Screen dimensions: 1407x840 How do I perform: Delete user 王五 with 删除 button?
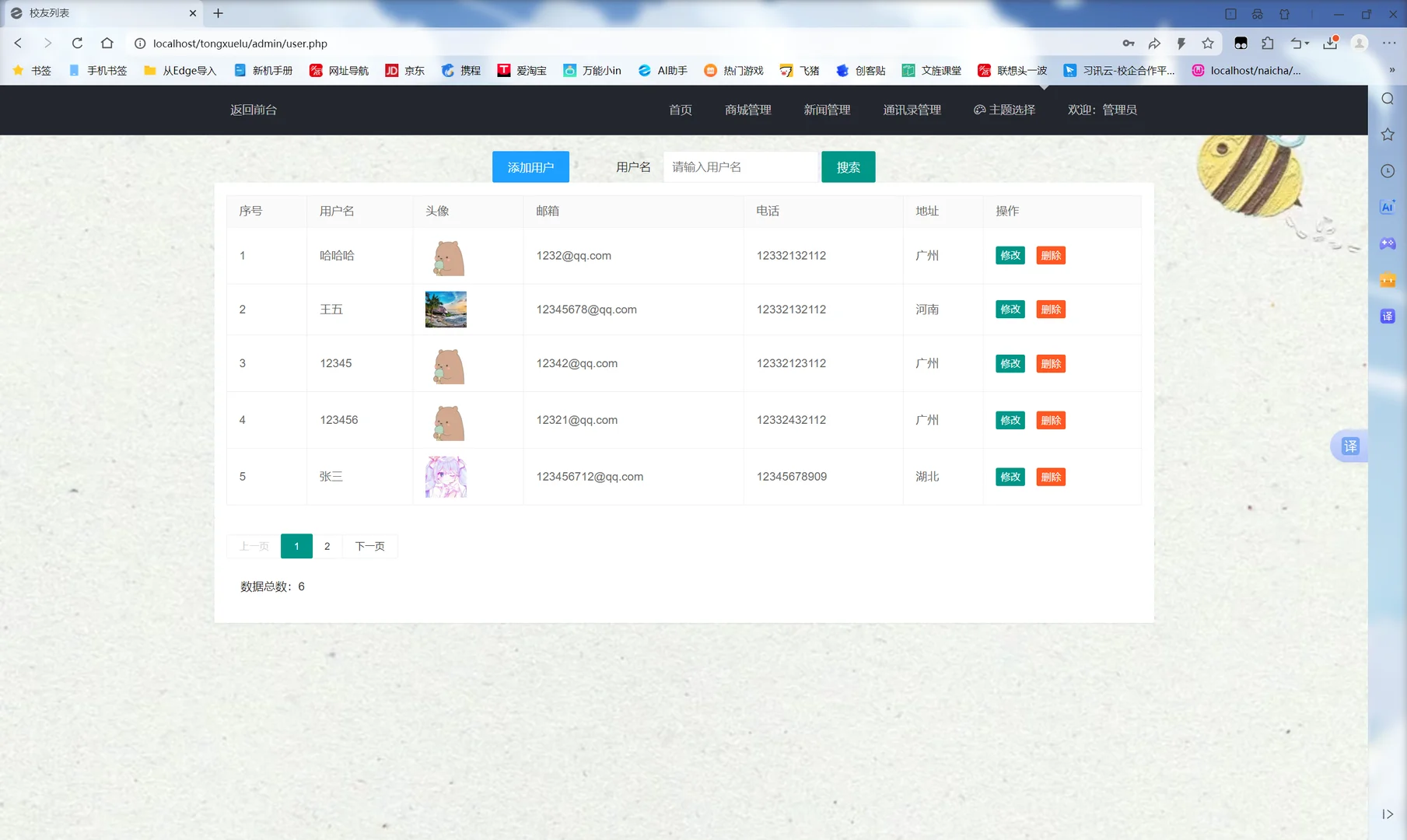tap(1051, 309)
